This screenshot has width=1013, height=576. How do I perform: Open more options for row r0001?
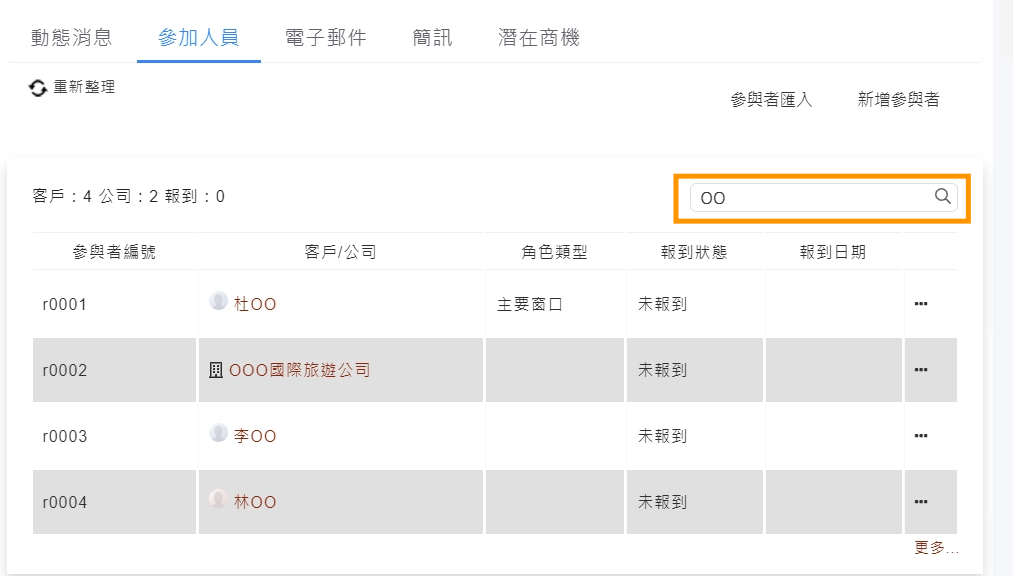[x=921, y=304]
